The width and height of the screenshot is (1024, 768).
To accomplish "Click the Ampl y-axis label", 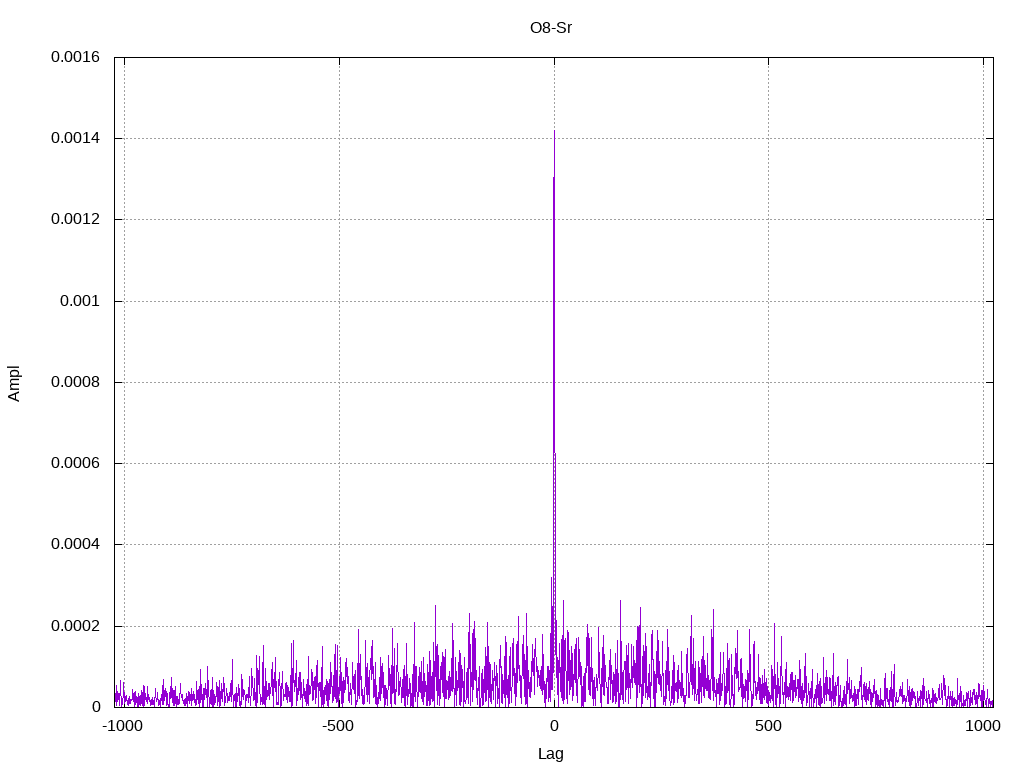I will pyautogui.click(x=14, y=383).
